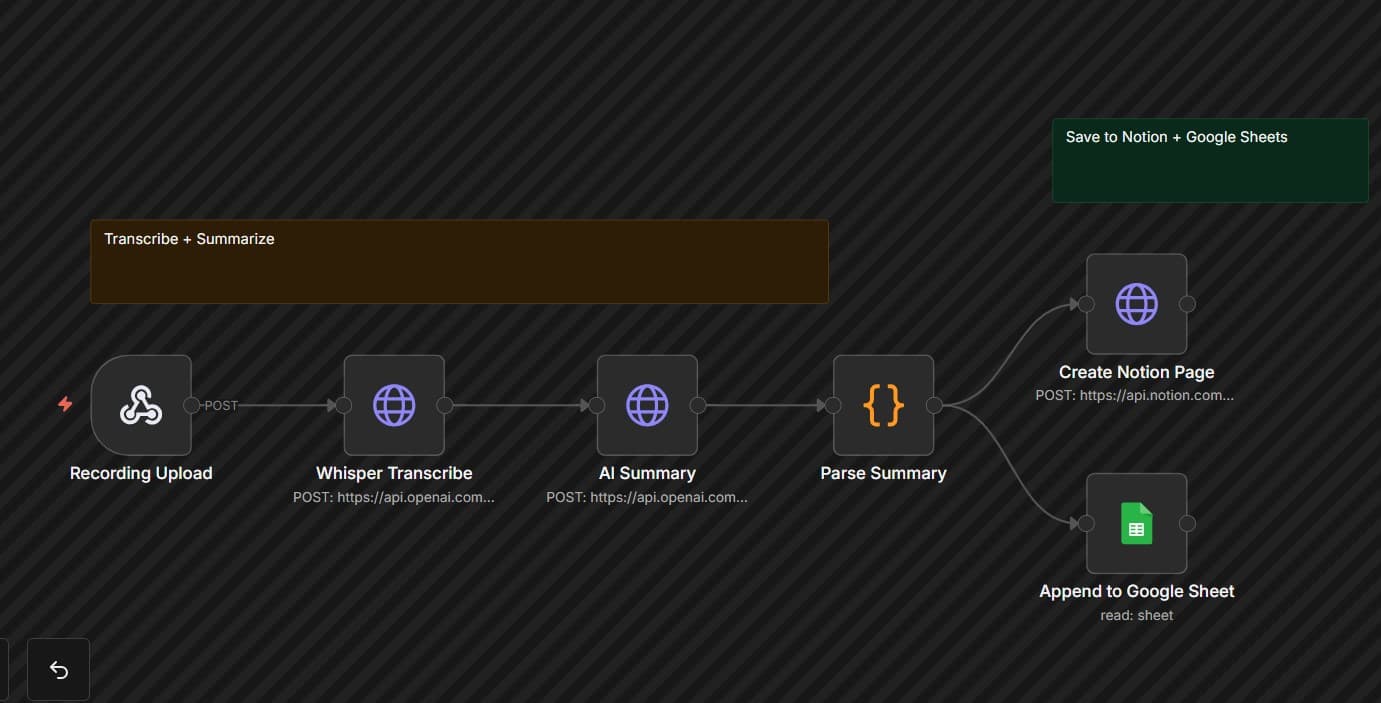Click the Parse Summary node label
Screen dimensions: 1381x703
pyautogui.click(x=883, y=473)
